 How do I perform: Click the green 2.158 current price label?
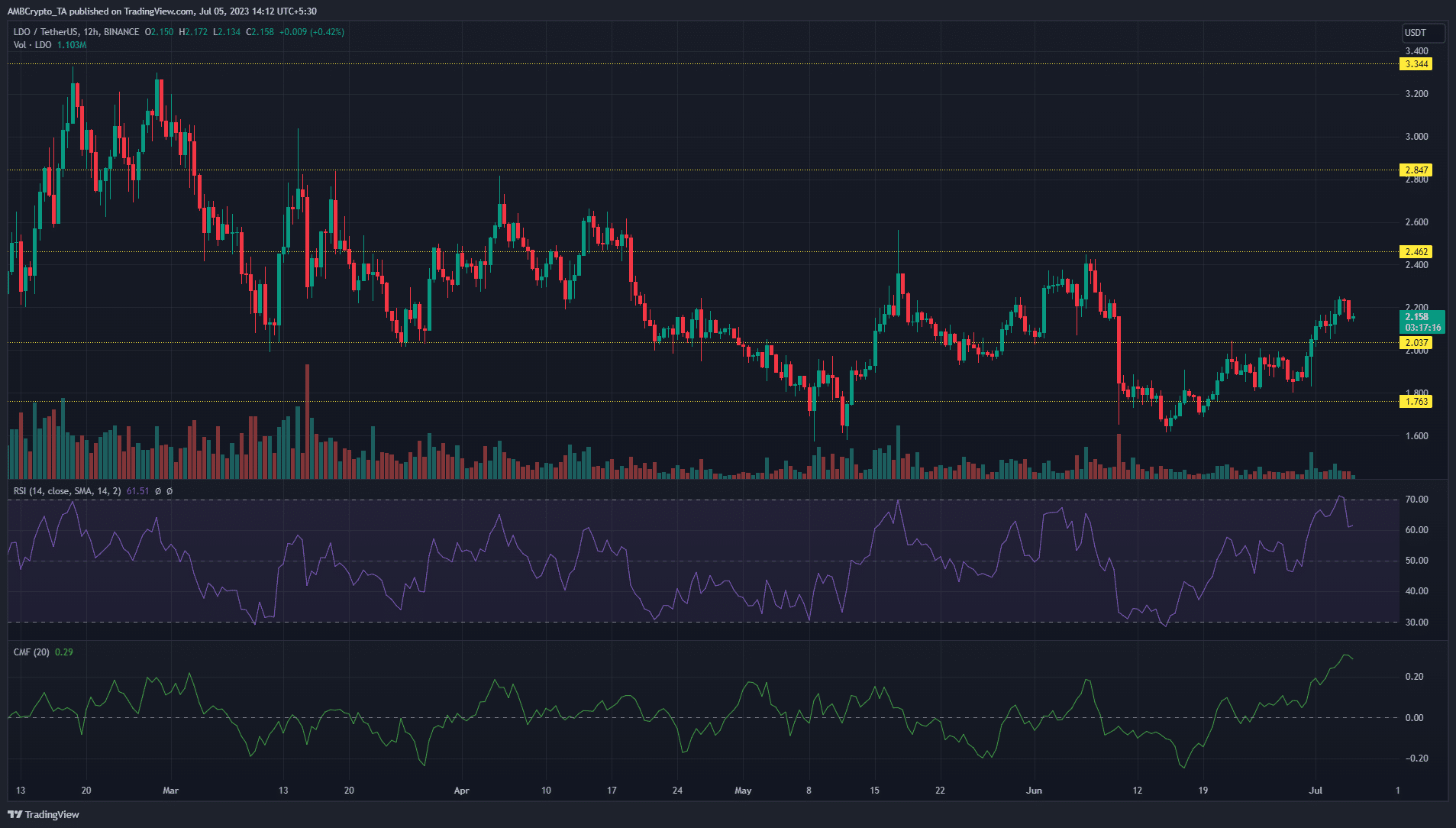tap(1422, 322)
